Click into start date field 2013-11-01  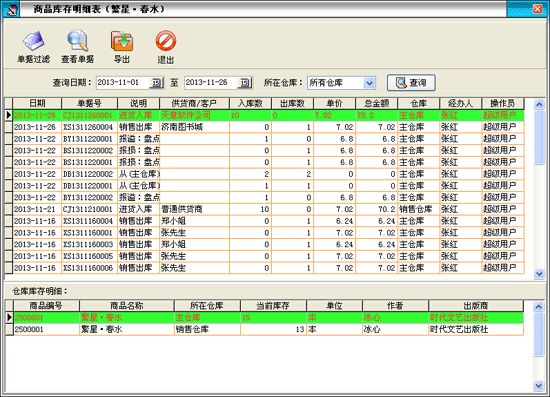point(123,83)
